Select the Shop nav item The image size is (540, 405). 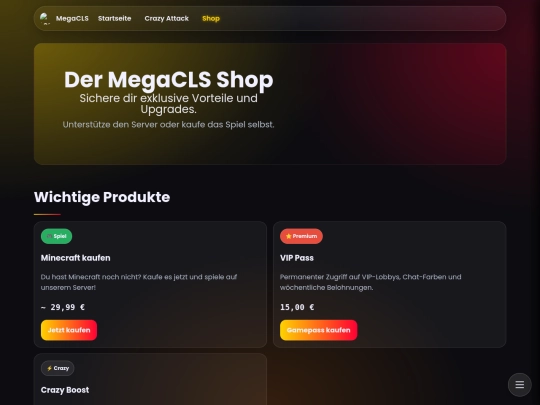coord(211,19)
